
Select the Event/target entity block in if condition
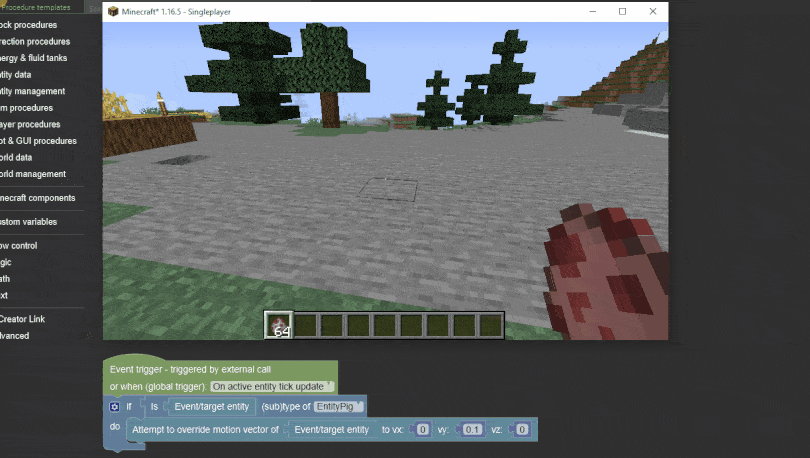[x=211, y=406]
